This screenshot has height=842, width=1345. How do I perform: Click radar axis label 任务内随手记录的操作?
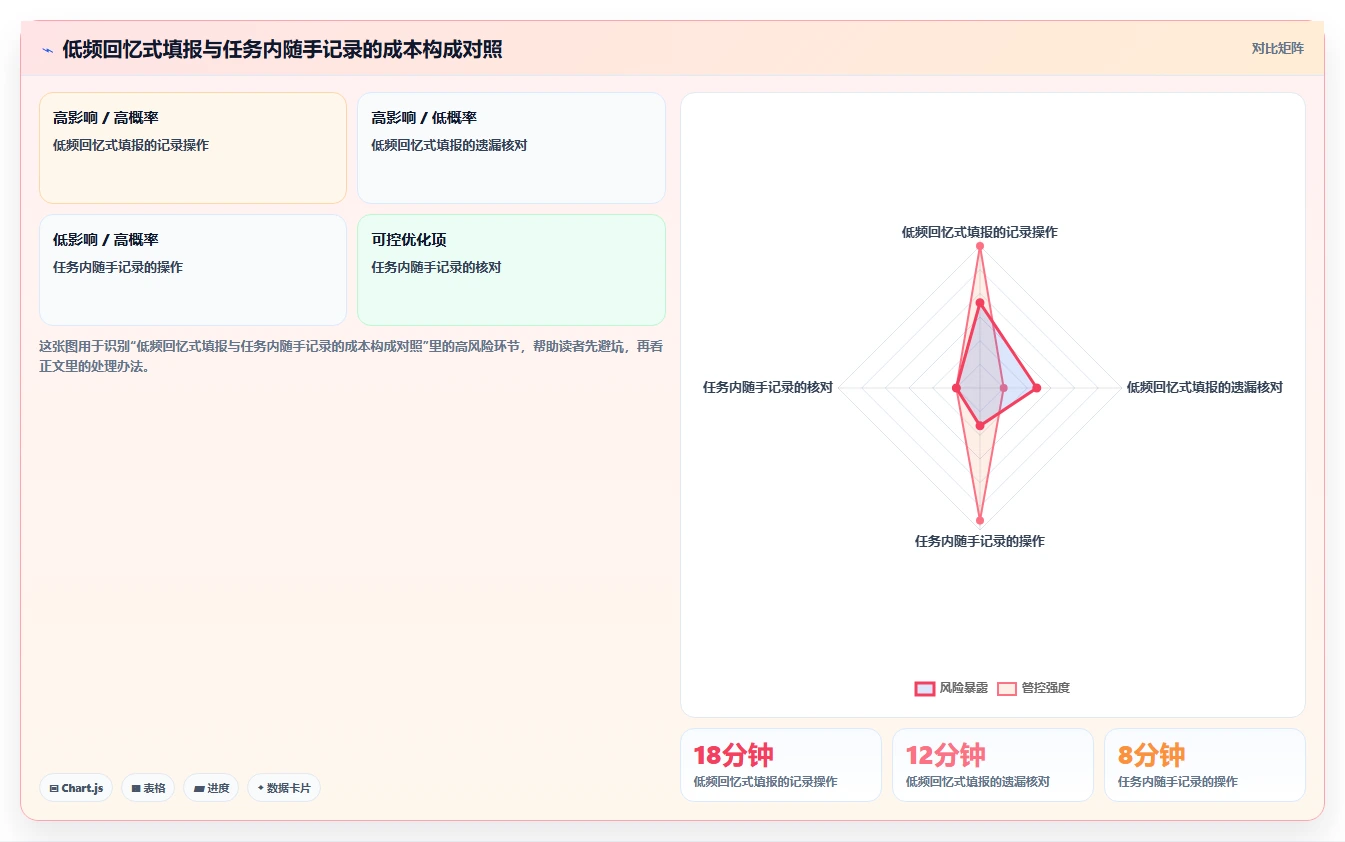pyautogui.click(x=979, y=541)
